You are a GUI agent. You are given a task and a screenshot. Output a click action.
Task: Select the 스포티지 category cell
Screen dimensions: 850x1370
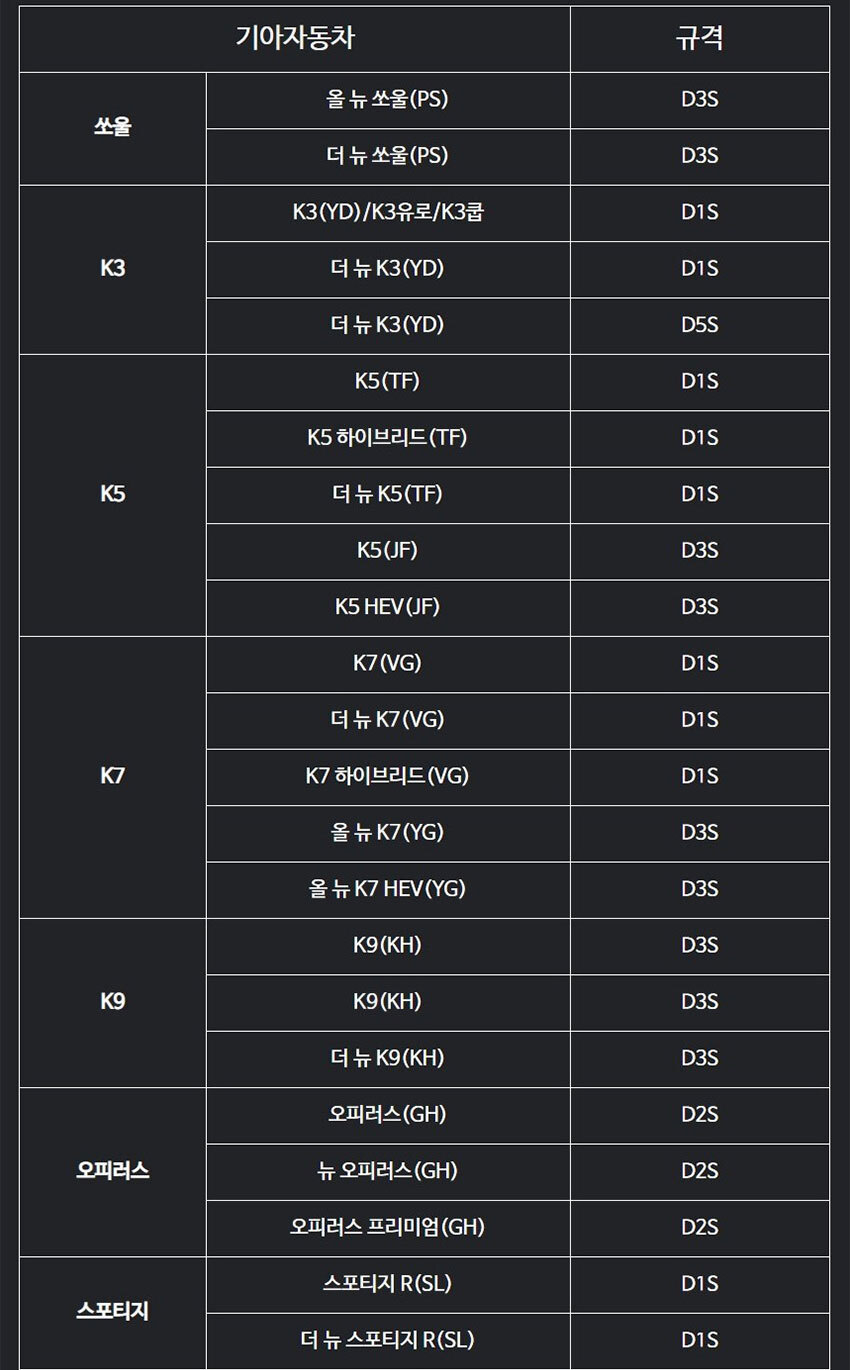[x=113, y=1311]
